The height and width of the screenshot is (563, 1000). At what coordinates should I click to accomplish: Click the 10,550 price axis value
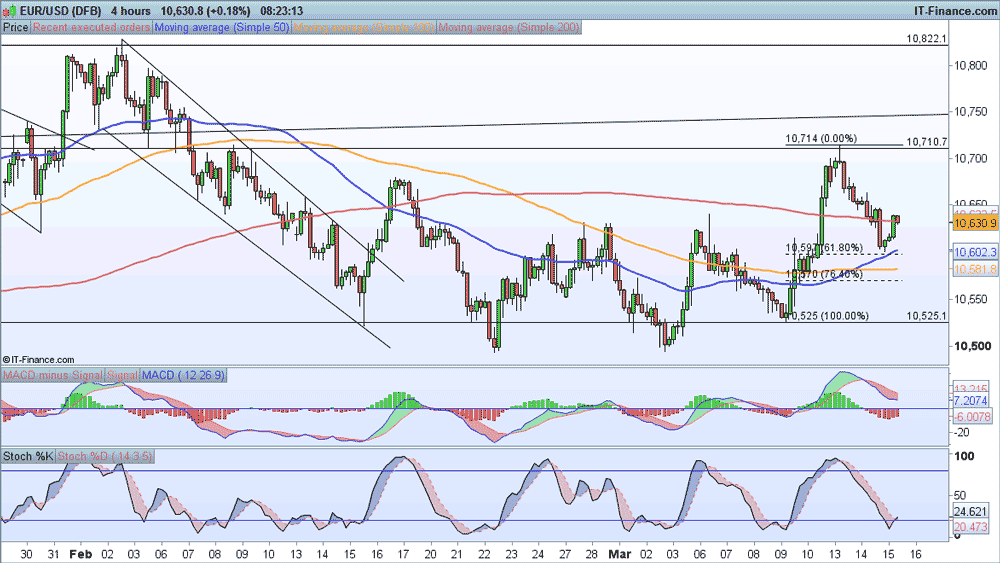(x=970, y=298)
